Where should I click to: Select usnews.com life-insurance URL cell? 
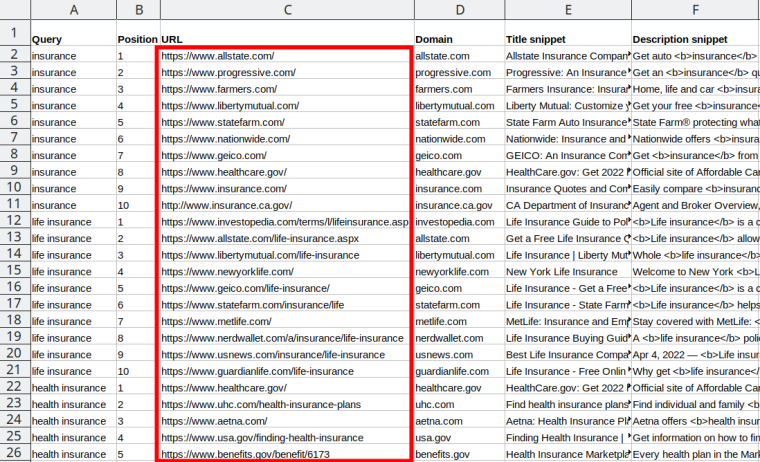[287, 354]
